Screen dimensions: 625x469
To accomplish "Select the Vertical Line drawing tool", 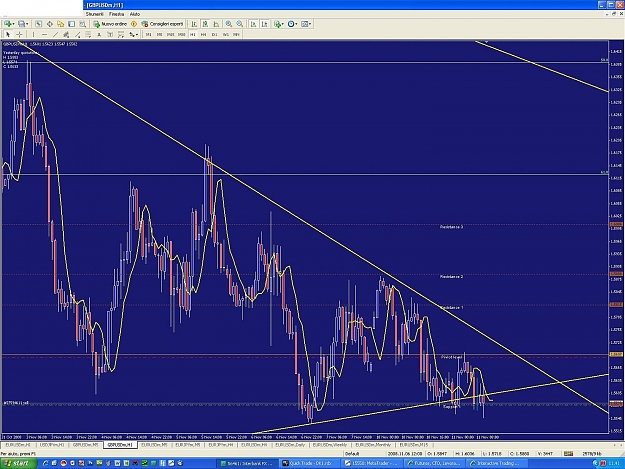I will 33,34.
